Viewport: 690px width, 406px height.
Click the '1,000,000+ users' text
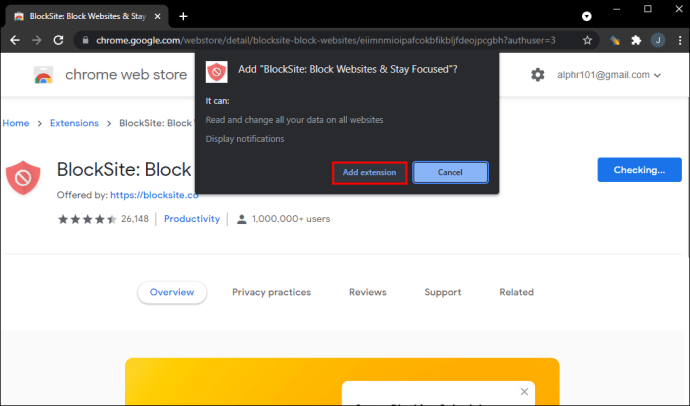[x=291, y=219]
